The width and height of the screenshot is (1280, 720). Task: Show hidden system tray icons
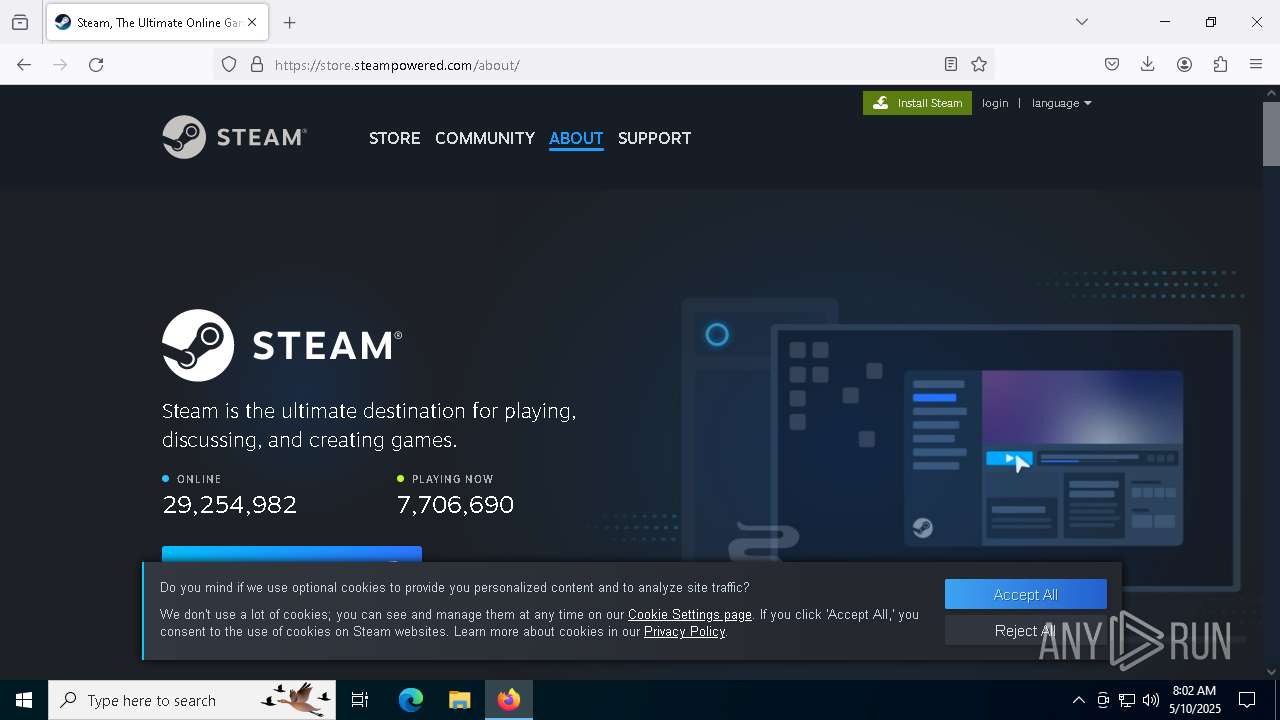click(1078, 700)
